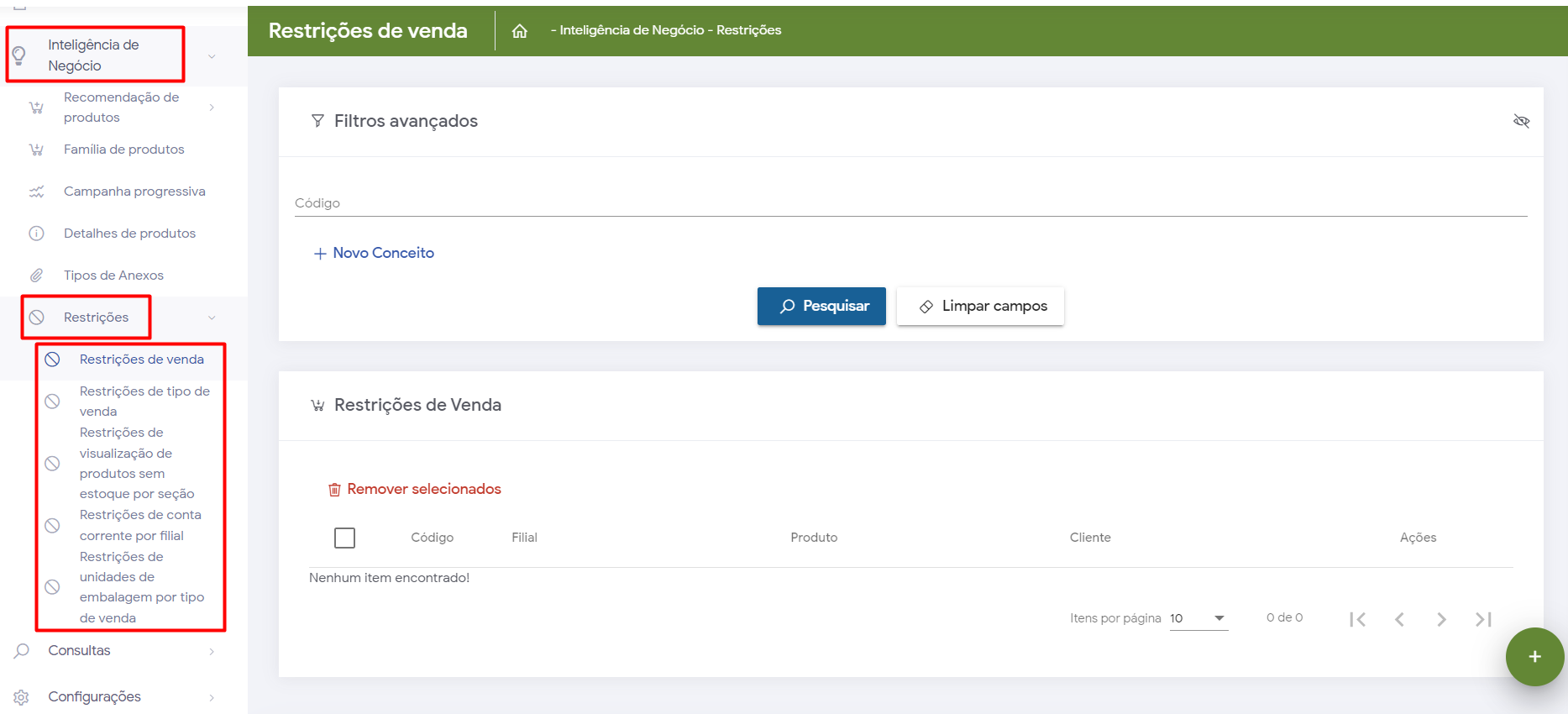This screenshot has height=714, width=1568.
Task: Click the Configurações gear icon
Action: [x=22, y=697]
